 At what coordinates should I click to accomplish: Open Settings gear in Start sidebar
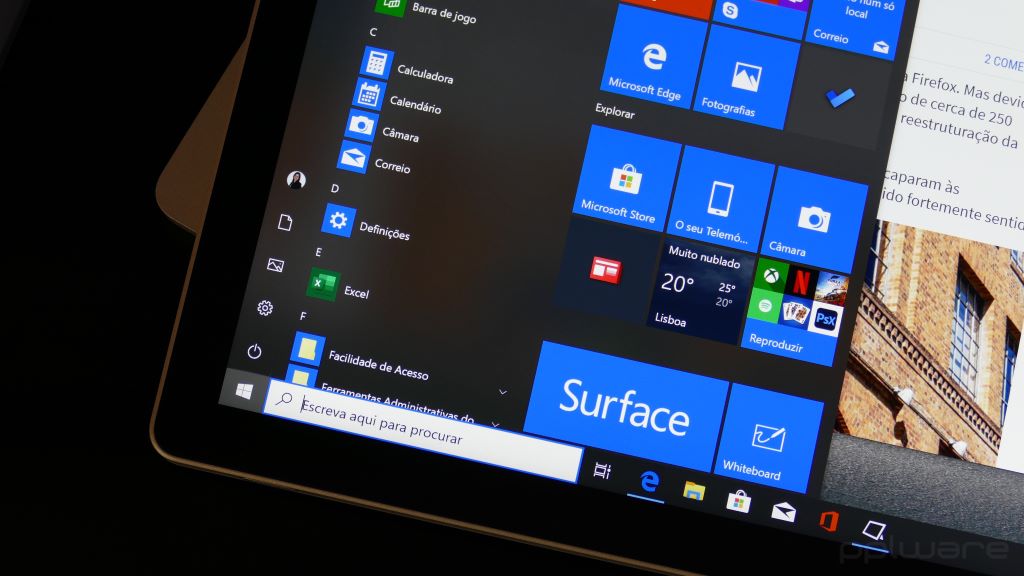pos(264,308)
